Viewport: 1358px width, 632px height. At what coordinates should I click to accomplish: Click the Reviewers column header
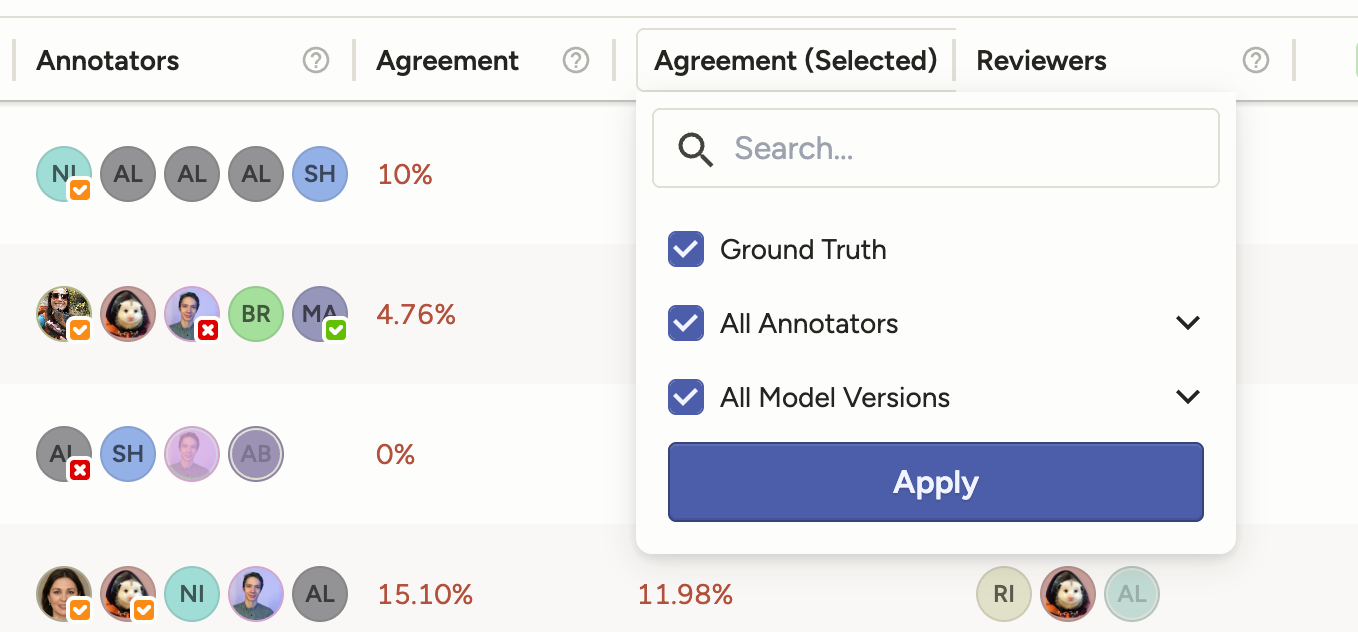click(x=1041, y=61)
